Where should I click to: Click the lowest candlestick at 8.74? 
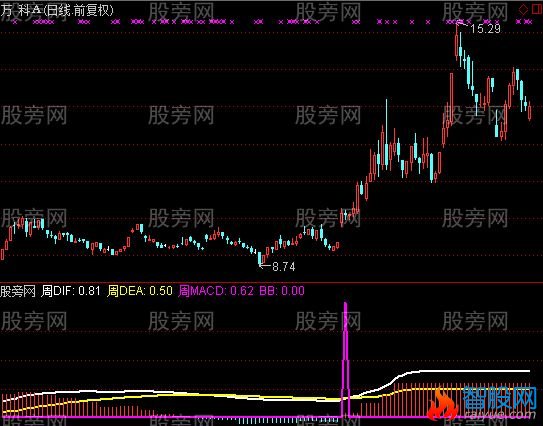click(x=260, y=259)
